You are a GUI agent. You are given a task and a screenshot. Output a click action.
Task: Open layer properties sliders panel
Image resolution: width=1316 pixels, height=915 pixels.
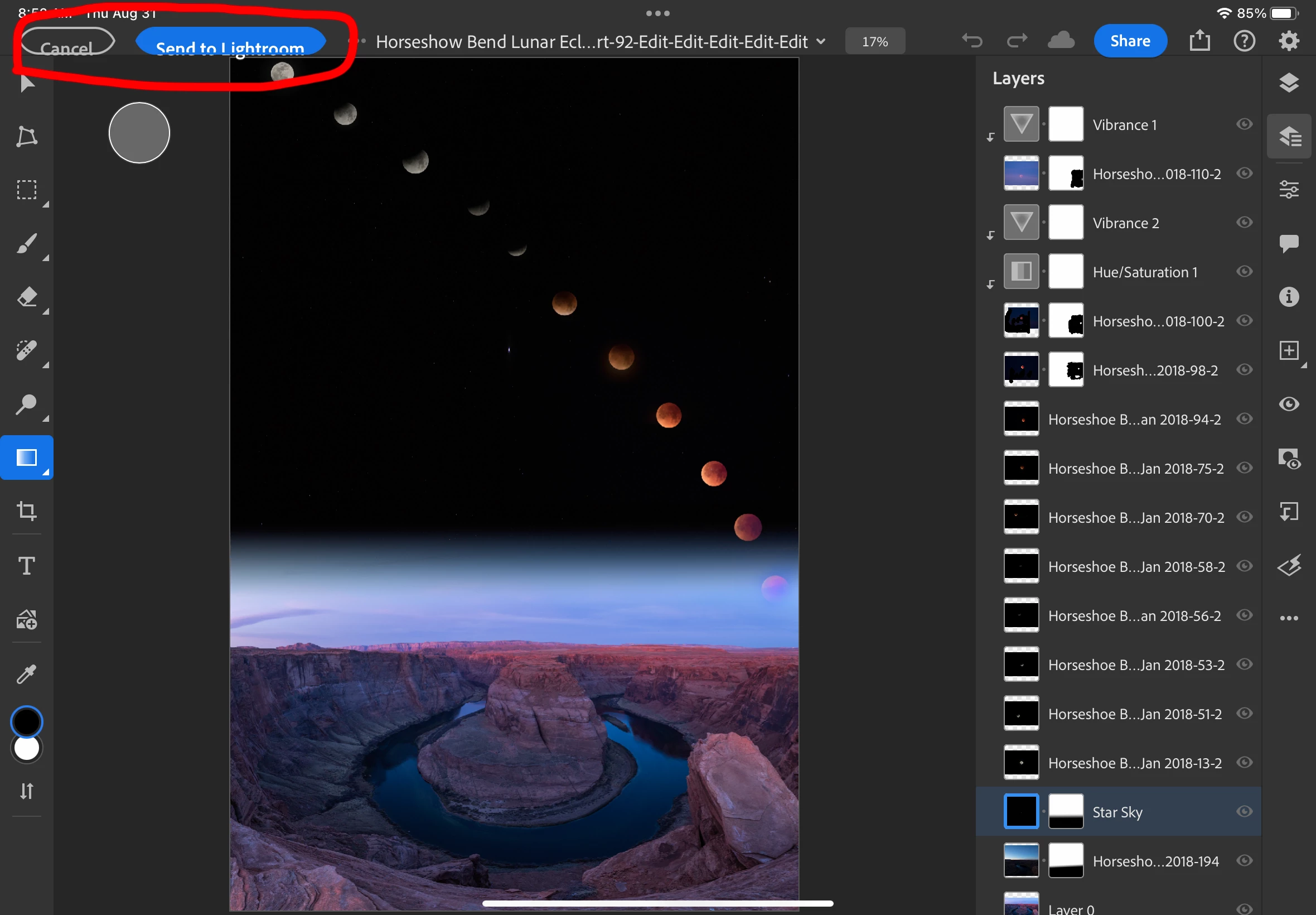pos(1289,189)
